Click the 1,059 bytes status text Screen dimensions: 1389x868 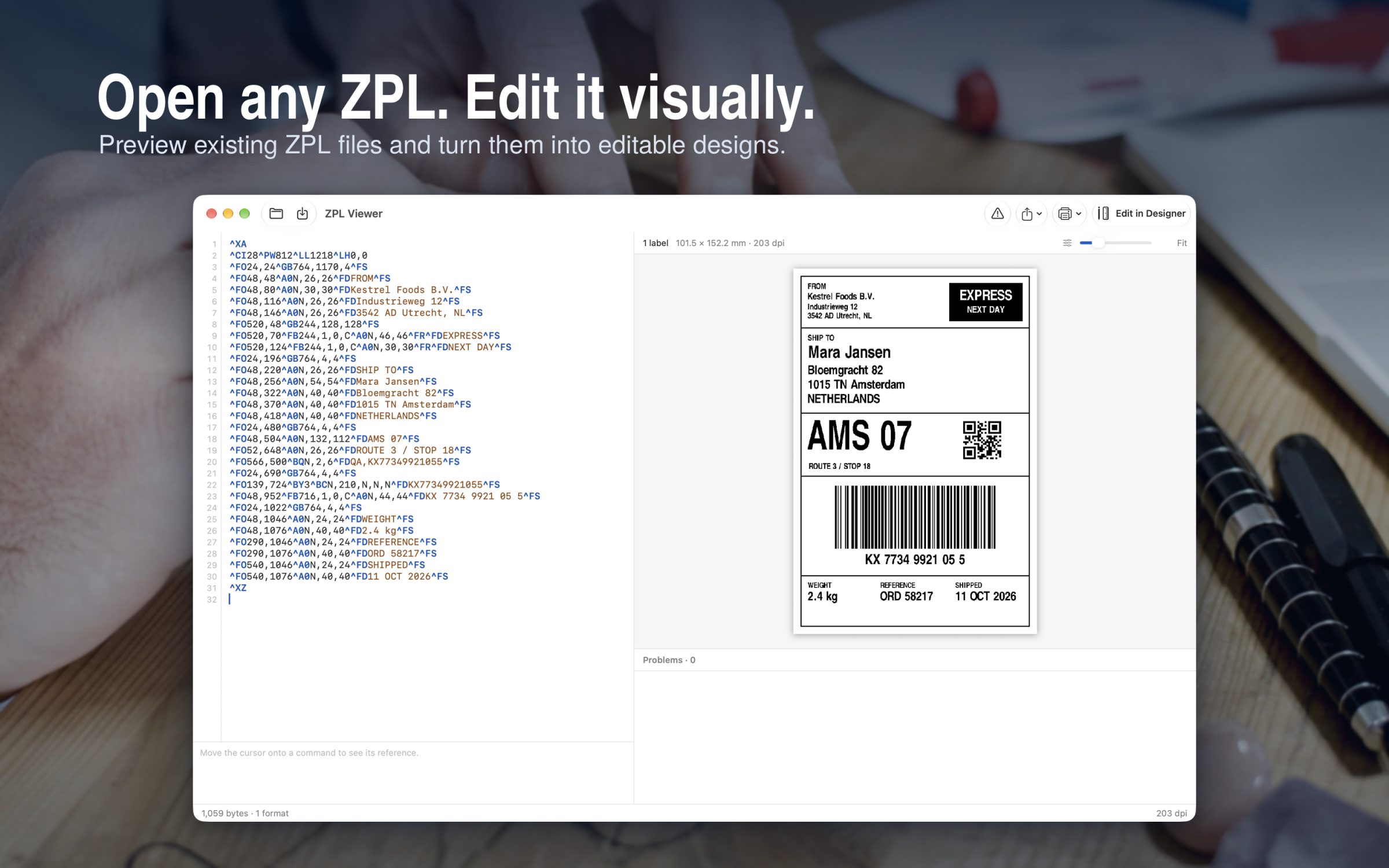(x=245, y=813)
